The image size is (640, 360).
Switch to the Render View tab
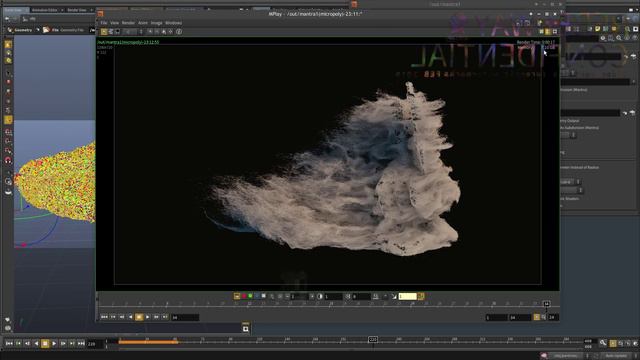tap(77, 10)
